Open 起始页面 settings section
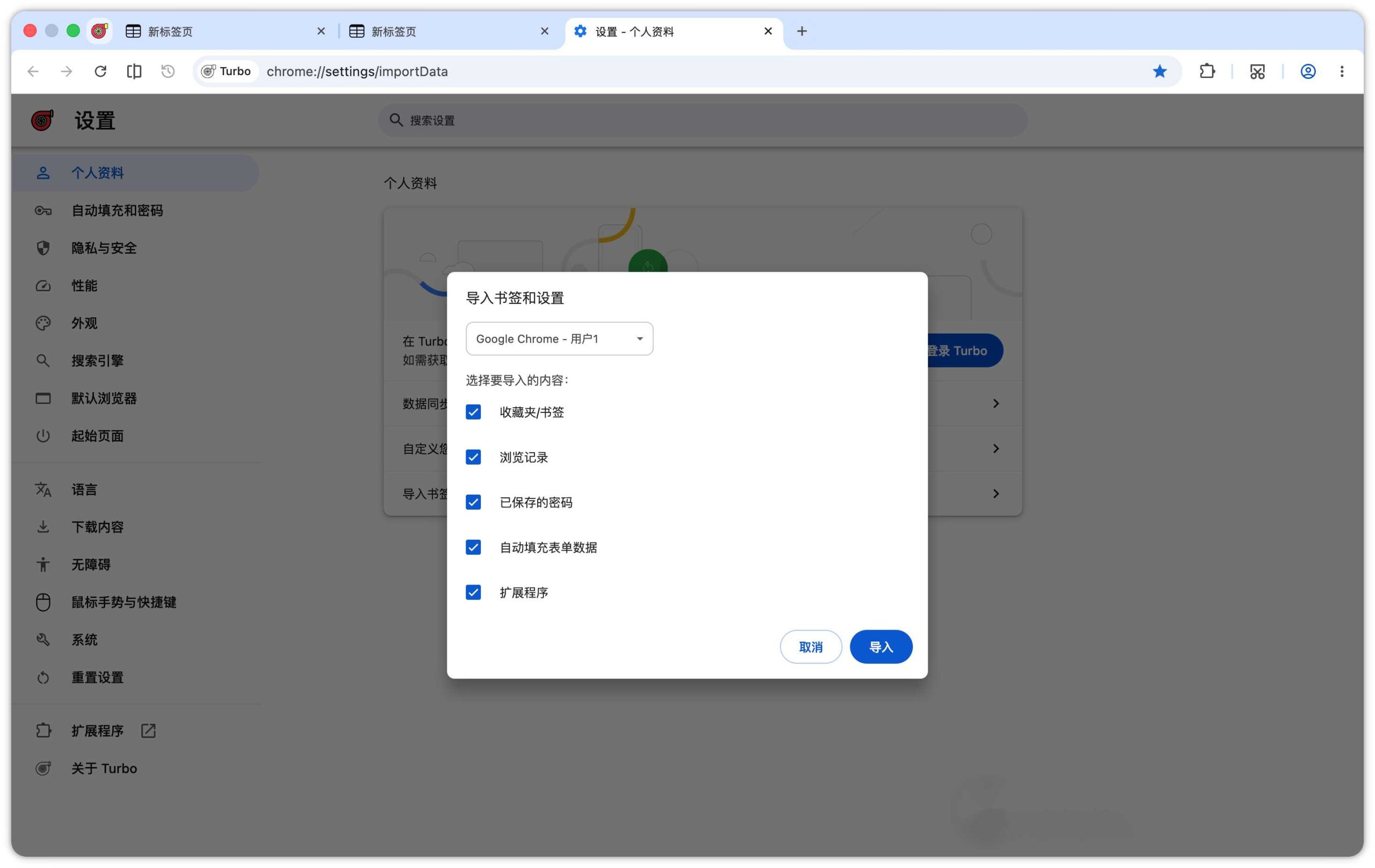 (x=135, y=436)
